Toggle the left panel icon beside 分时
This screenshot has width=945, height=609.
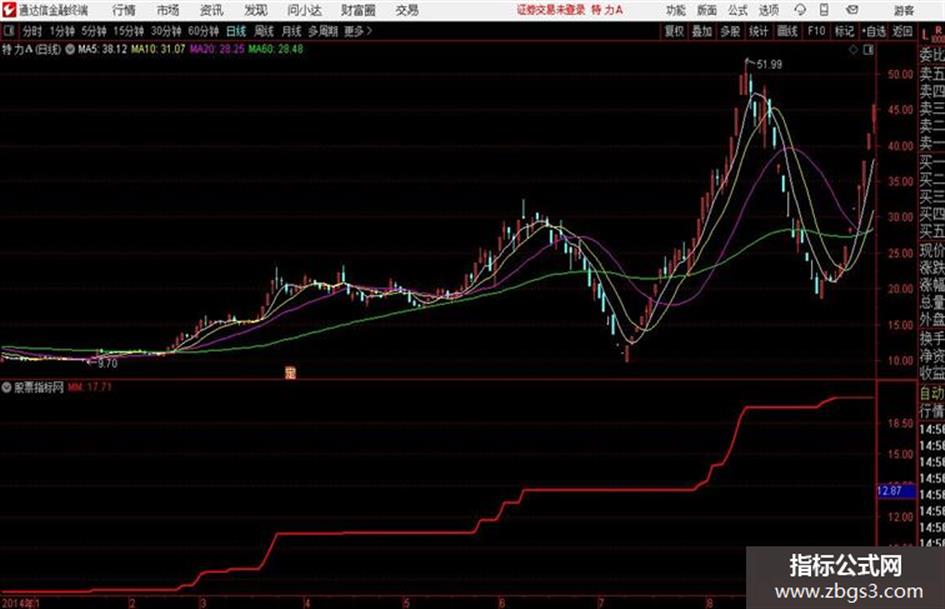[x=8, y=31]
